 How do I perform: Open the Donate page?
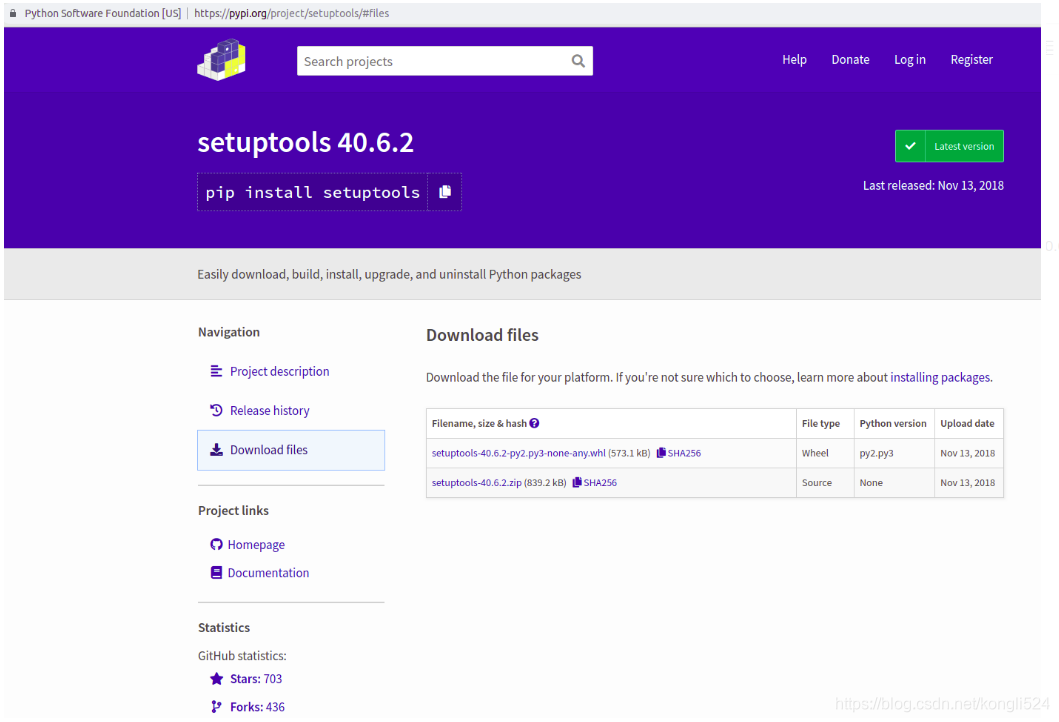(x=850, y=59)
